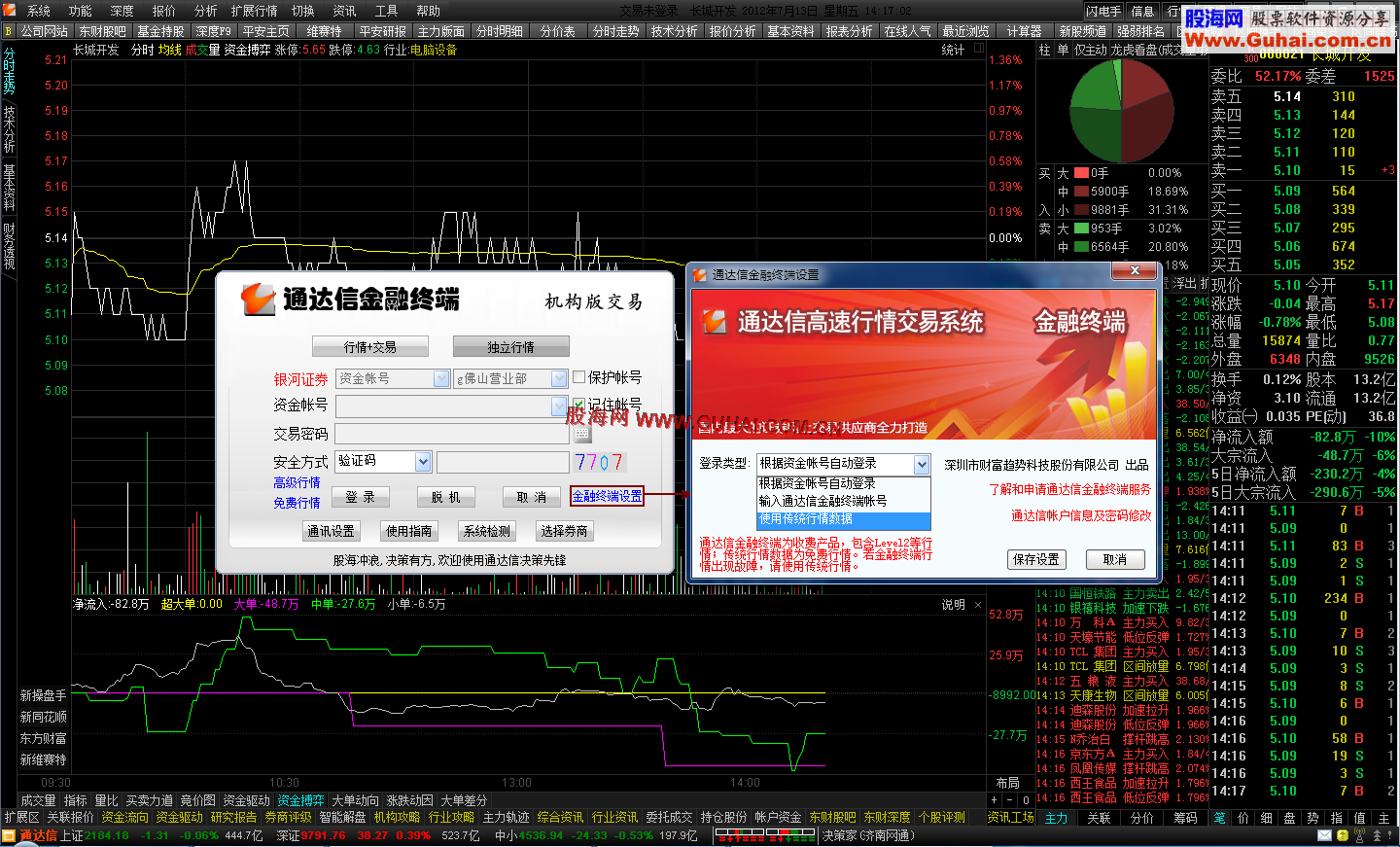Click the verification code input field
The image size is (1400, 847).
[503, 462]
